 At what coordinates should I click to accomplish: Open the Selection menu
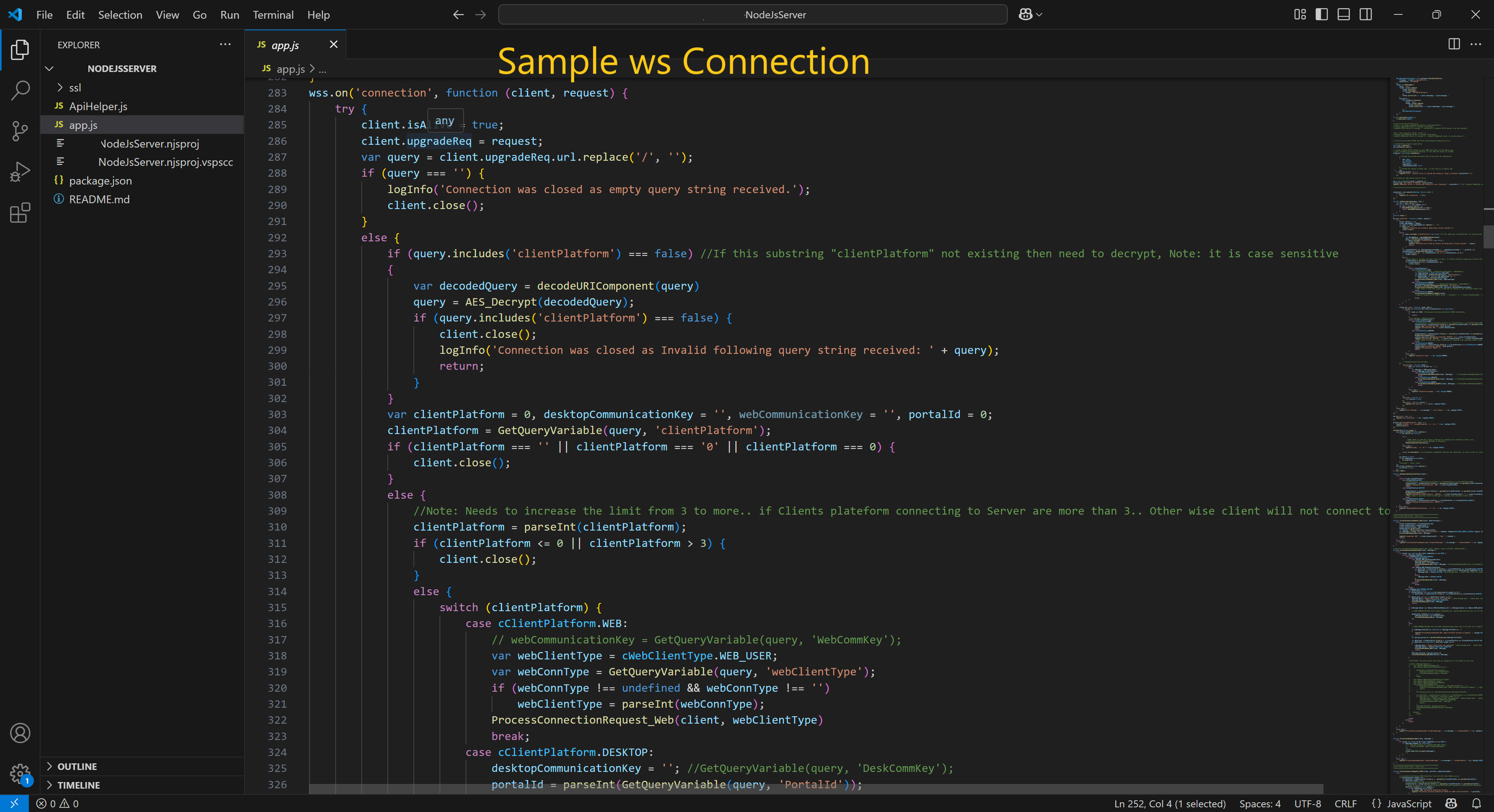tap(120, 14)
